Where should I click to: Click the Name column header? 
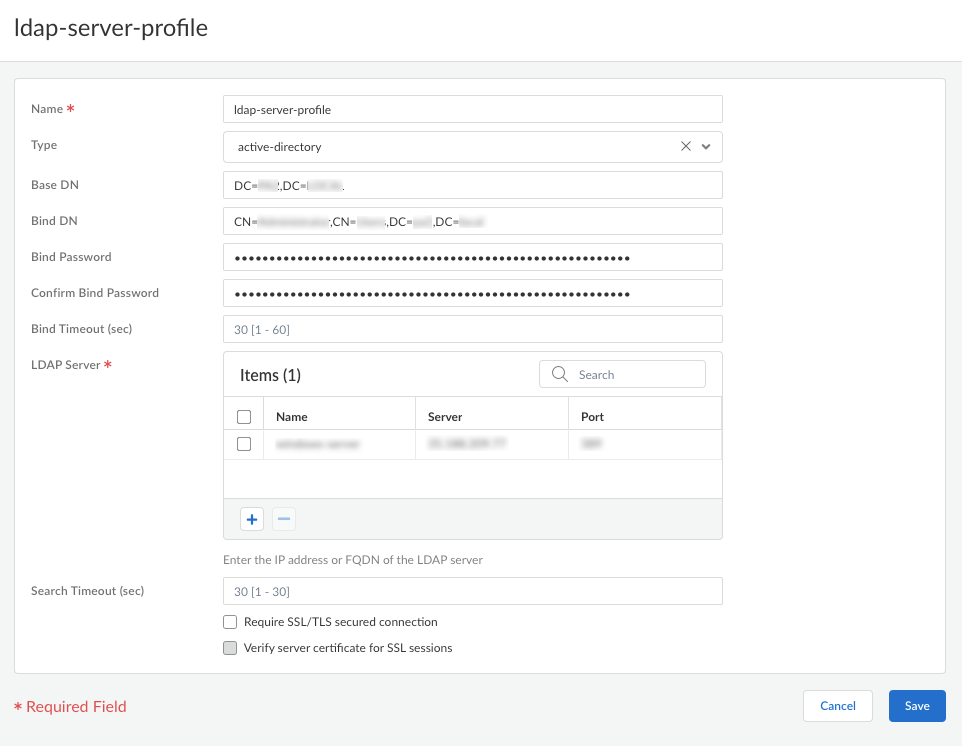click(x=292, y=417)
